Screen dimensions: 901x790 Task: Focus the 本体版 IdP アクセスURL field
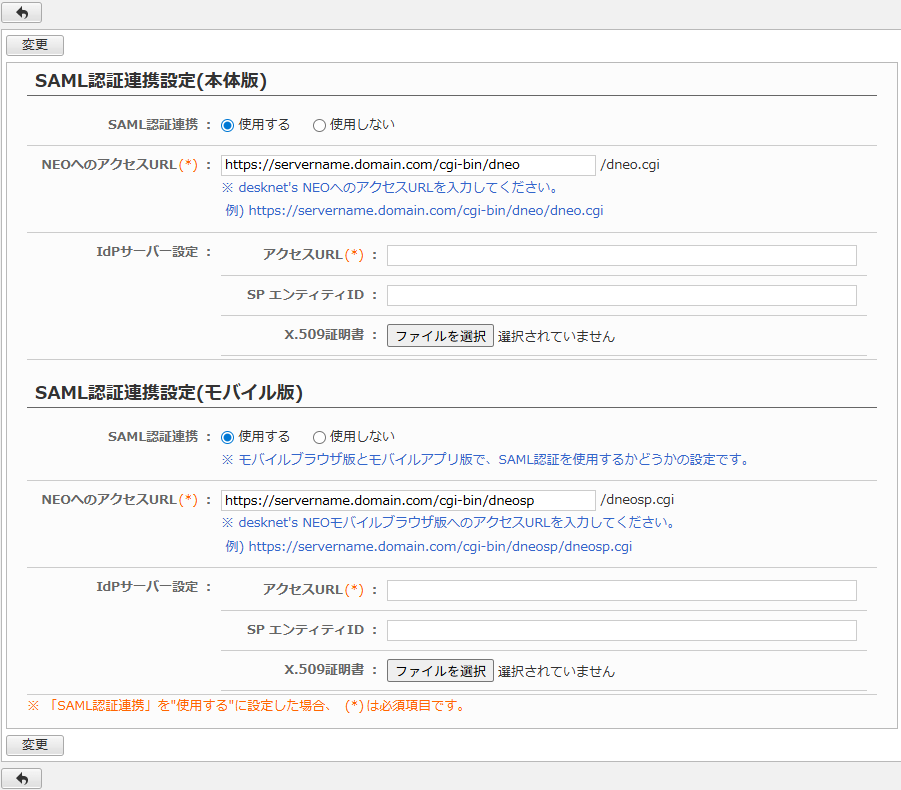point(621,255)
